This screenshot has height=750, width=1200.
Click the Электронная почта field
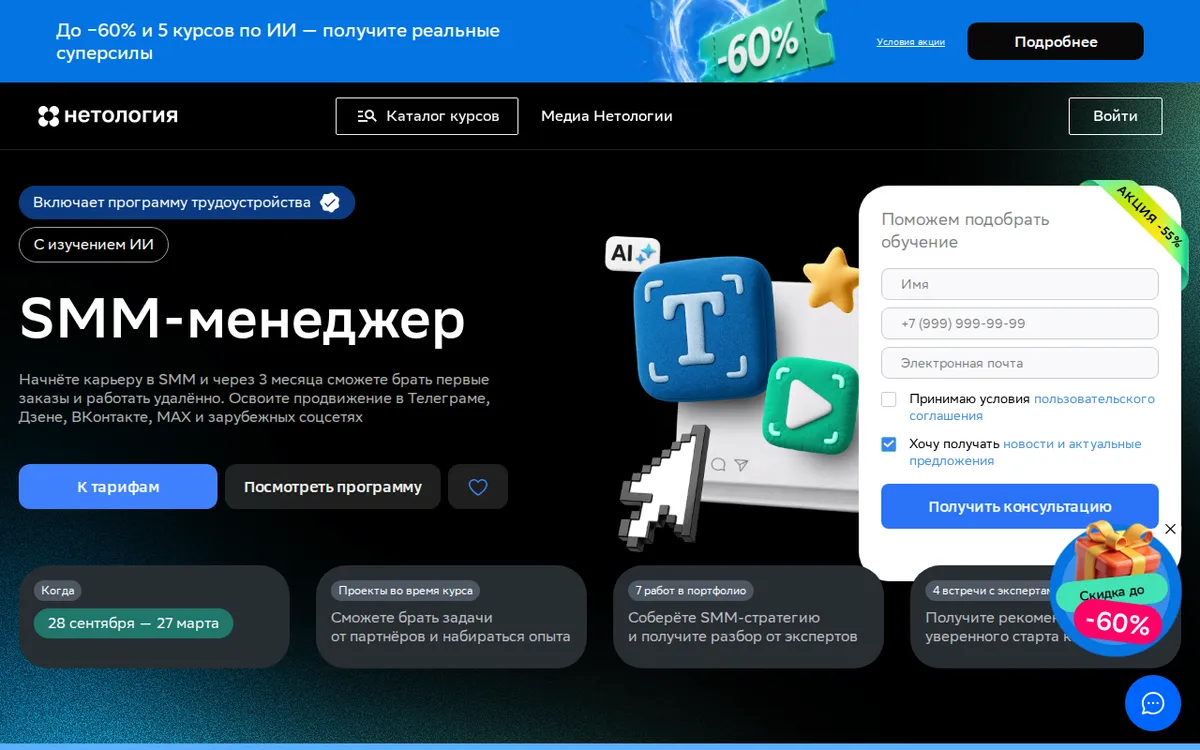click(1019, 363)
